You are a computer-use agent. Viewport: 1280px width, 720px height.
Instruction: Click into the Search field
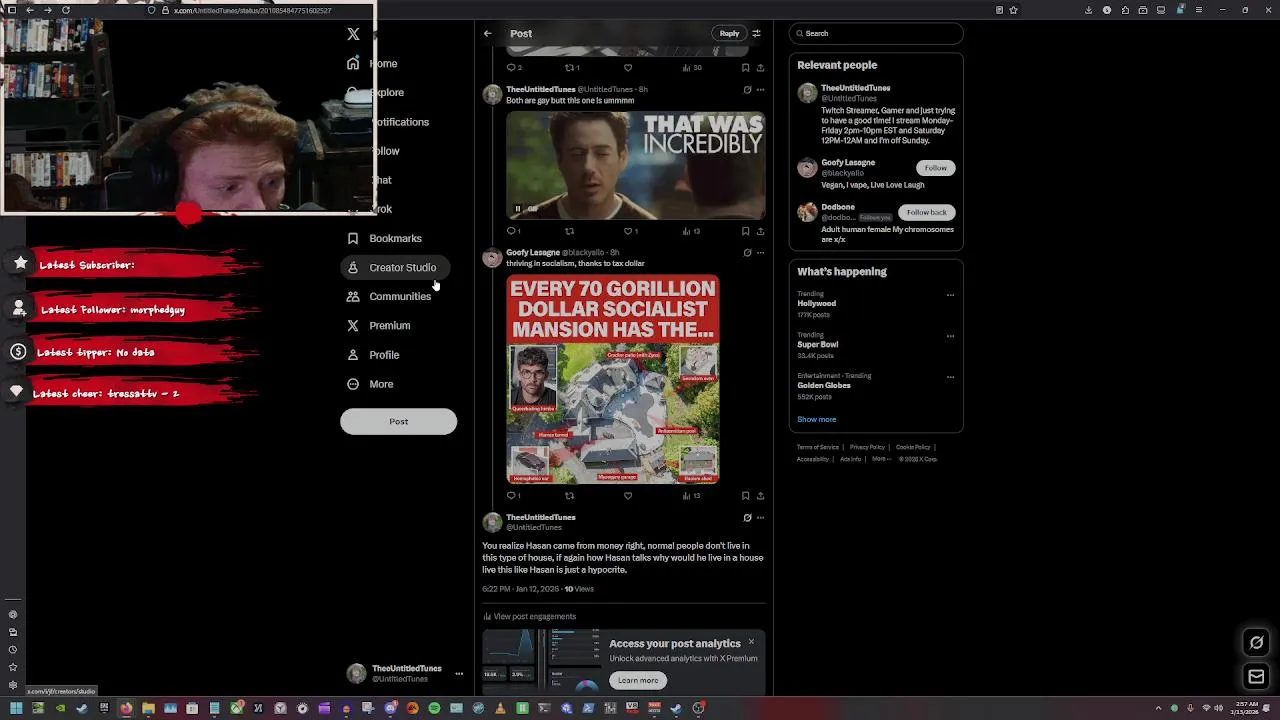876,33
